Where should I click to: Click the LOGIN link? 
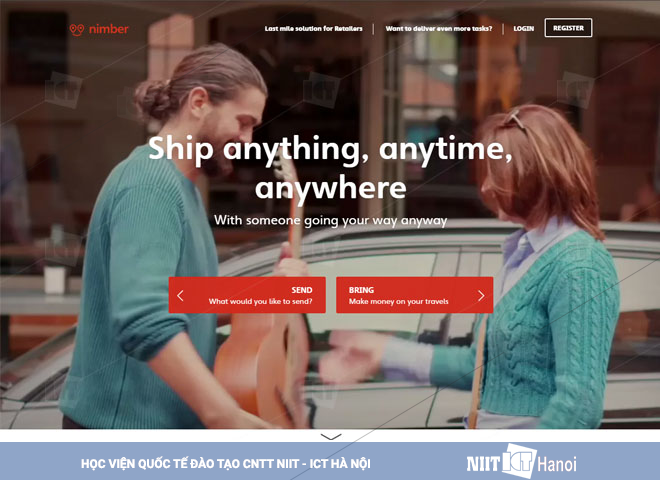pyautogui.click(x=524, y=29)
